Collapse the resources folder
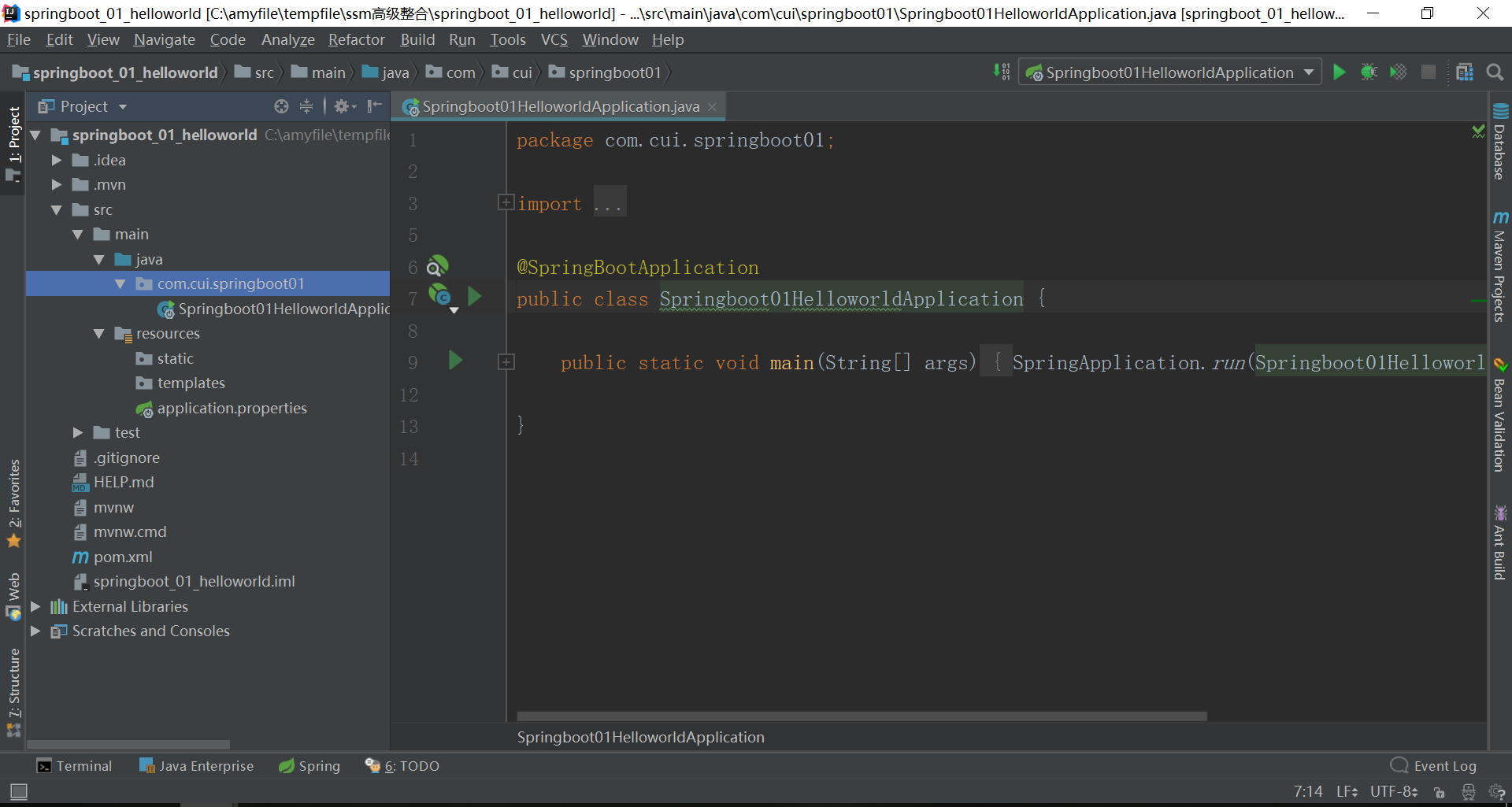The image size is (1512, 807). [x=99, y=334]
